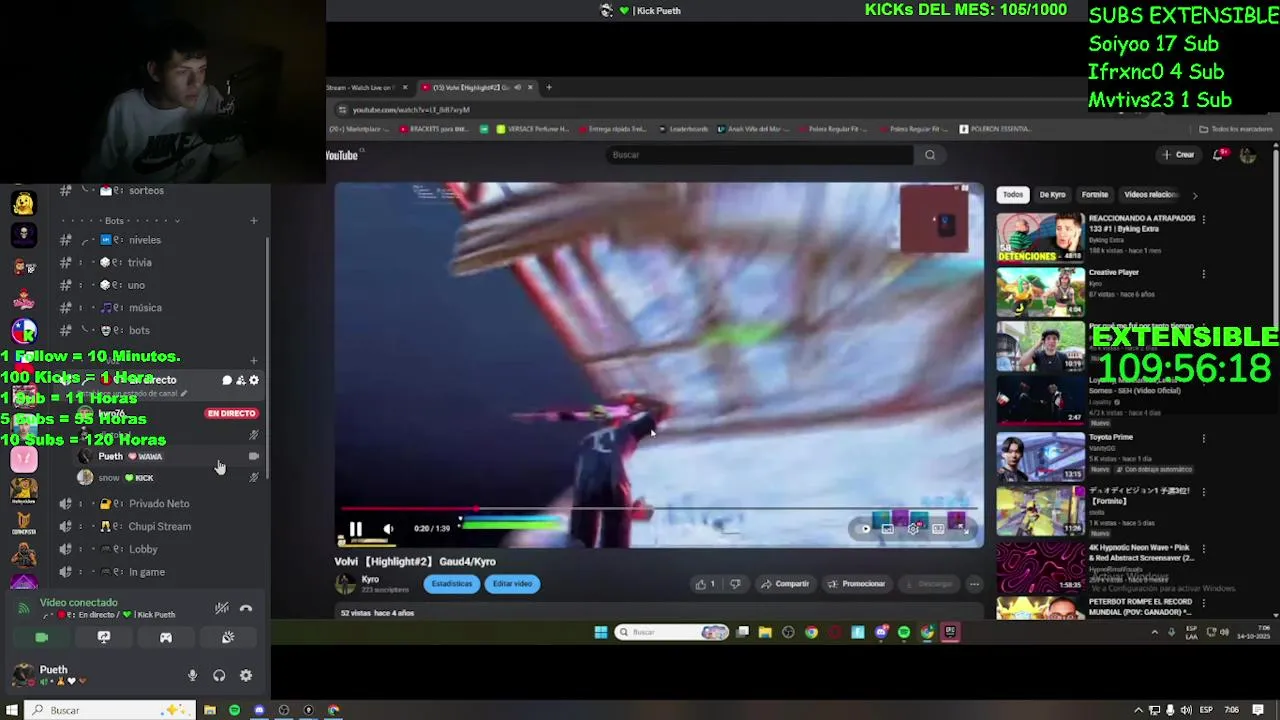Viewport: 1280px width, 720px height.
Task: Add a channel to the Bots category
Action: coord(253,221)
